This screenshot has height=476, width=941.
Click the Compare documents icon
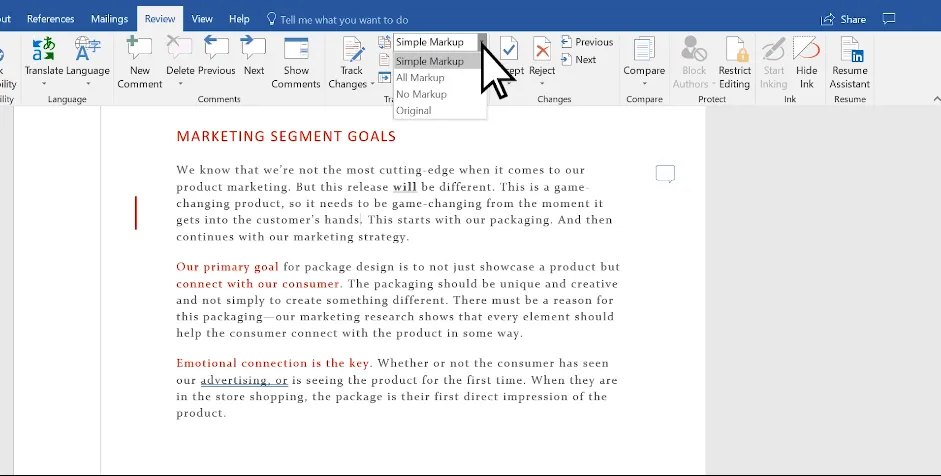(x=644, y=49)
